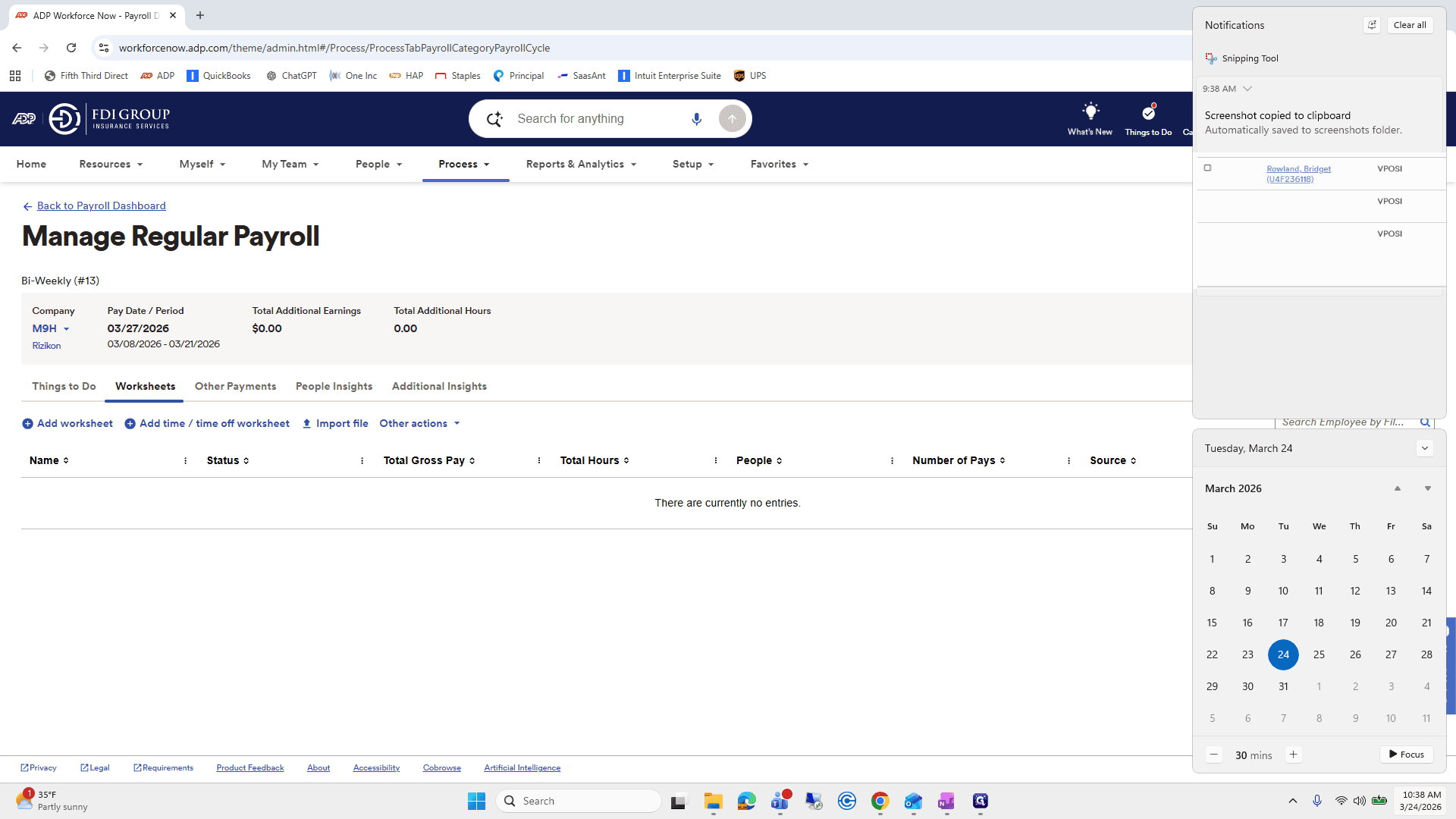The width and height of the screenshot is (1456, 819).
Task: Go back to Payroll Dashboard link
Action: (101, 206)
